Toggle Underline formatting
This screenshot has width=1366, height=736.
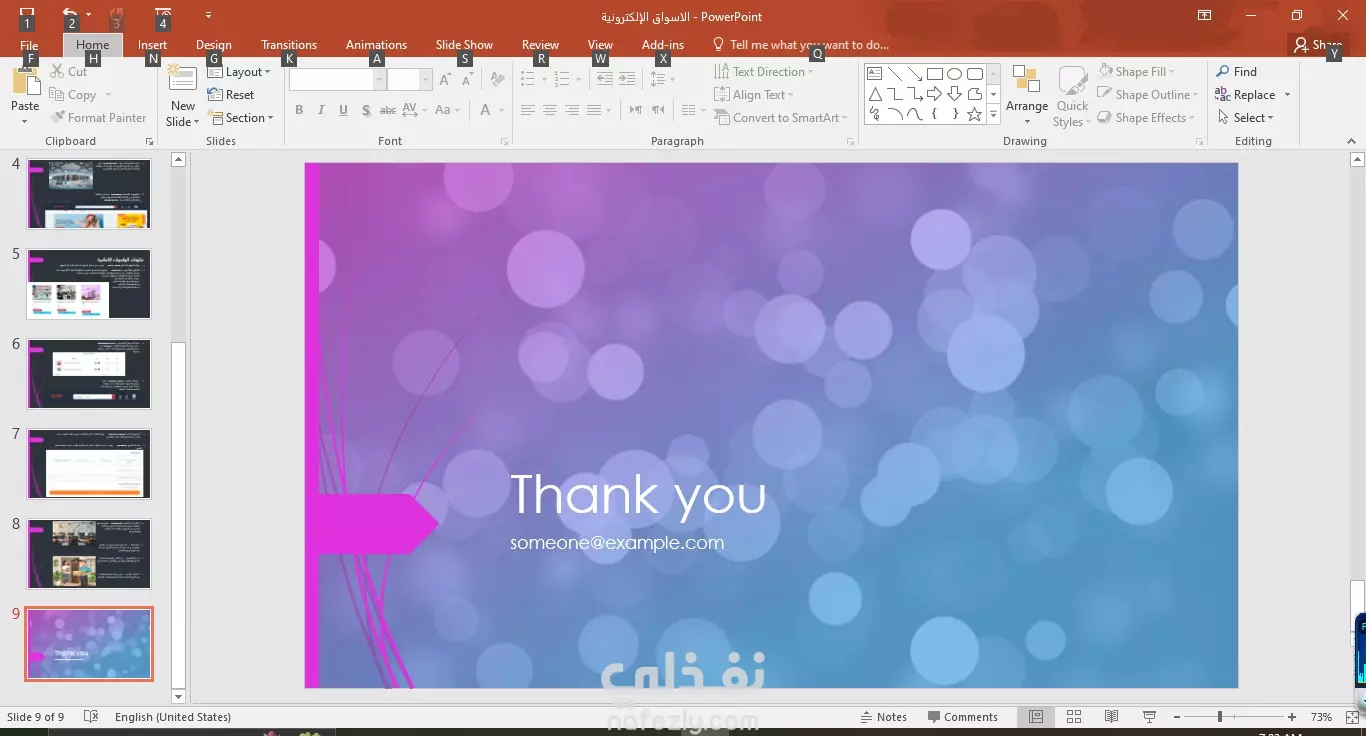(x=343, y=110)
